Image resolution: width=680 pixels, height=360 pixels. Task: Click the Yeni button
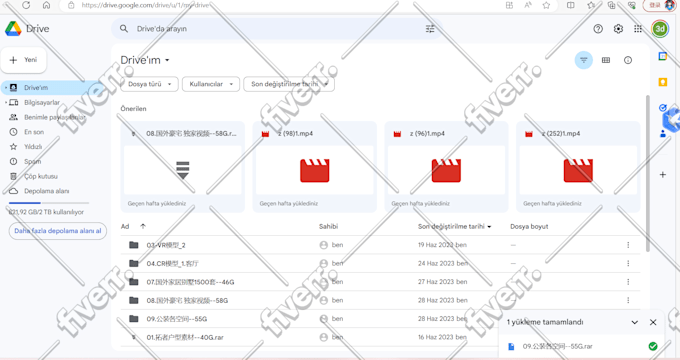click(x=23, y=60)
